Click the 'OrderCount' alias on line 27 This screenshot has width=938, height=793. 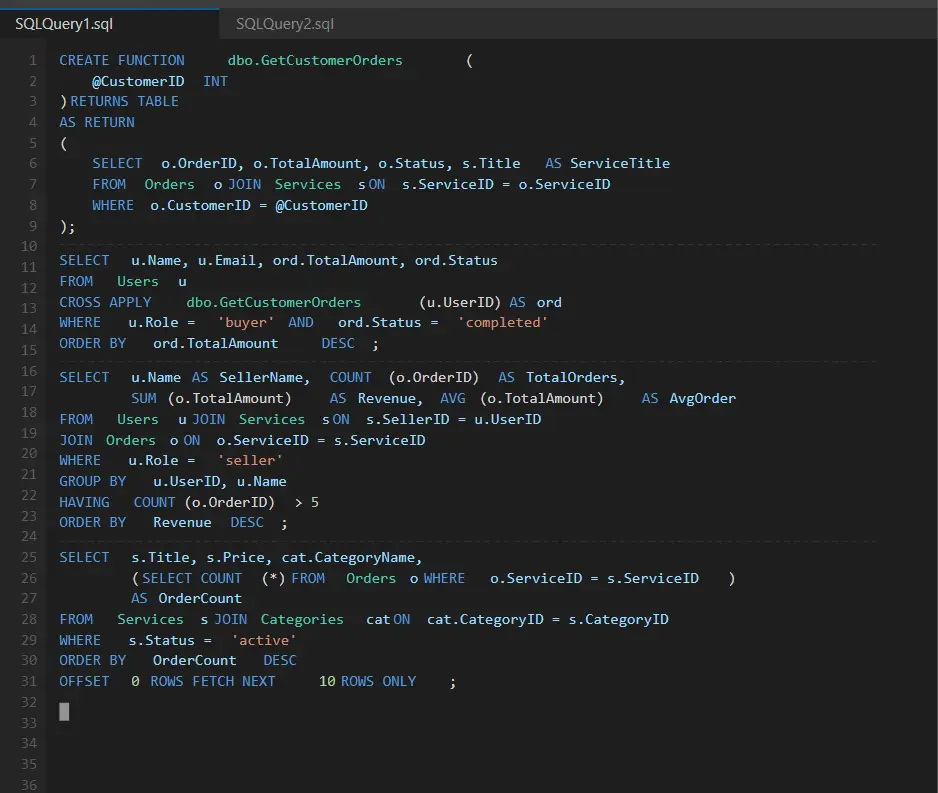tap(200, 599)
